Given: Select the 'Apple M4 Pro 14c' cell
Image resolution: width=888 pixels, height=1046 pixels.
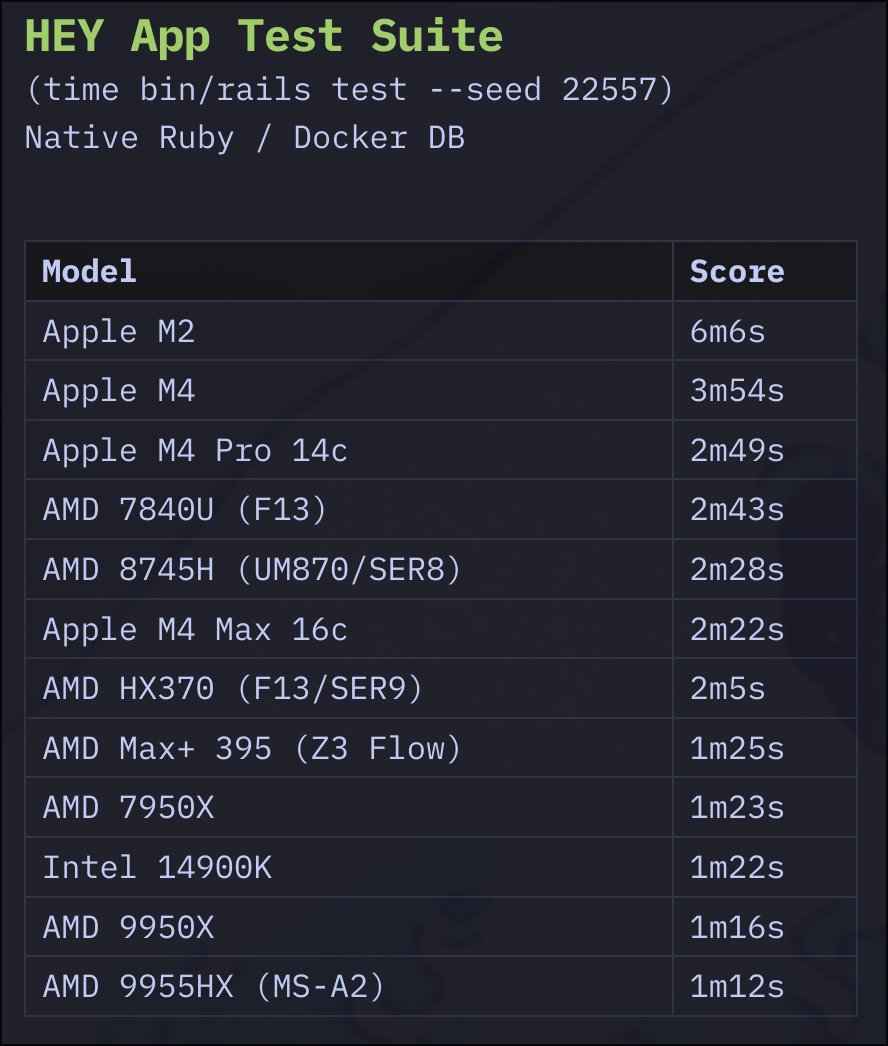Looking at the screenshot, I should point(349,450).
